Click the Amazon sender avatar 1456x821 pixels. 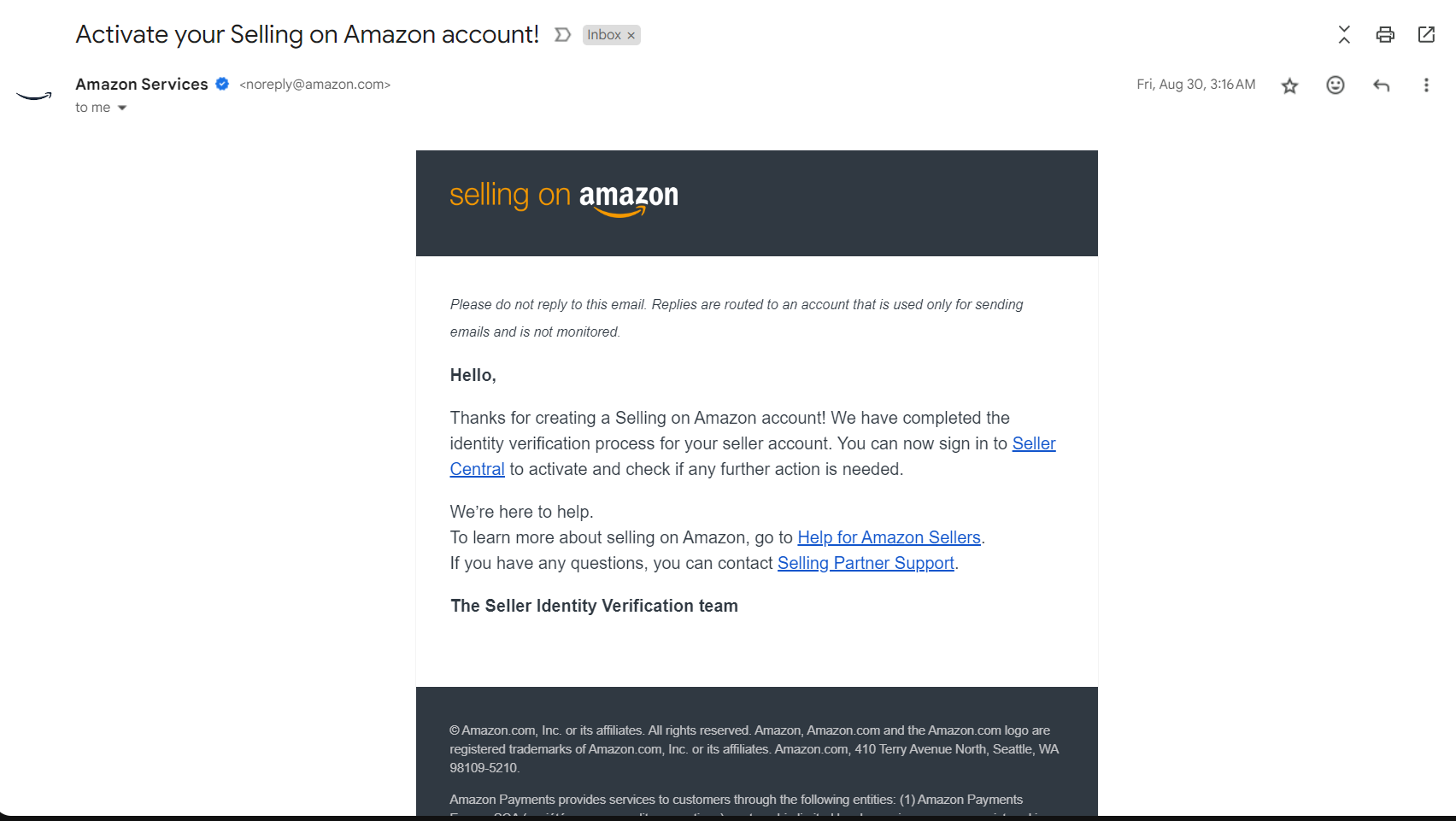coord(34,96)
